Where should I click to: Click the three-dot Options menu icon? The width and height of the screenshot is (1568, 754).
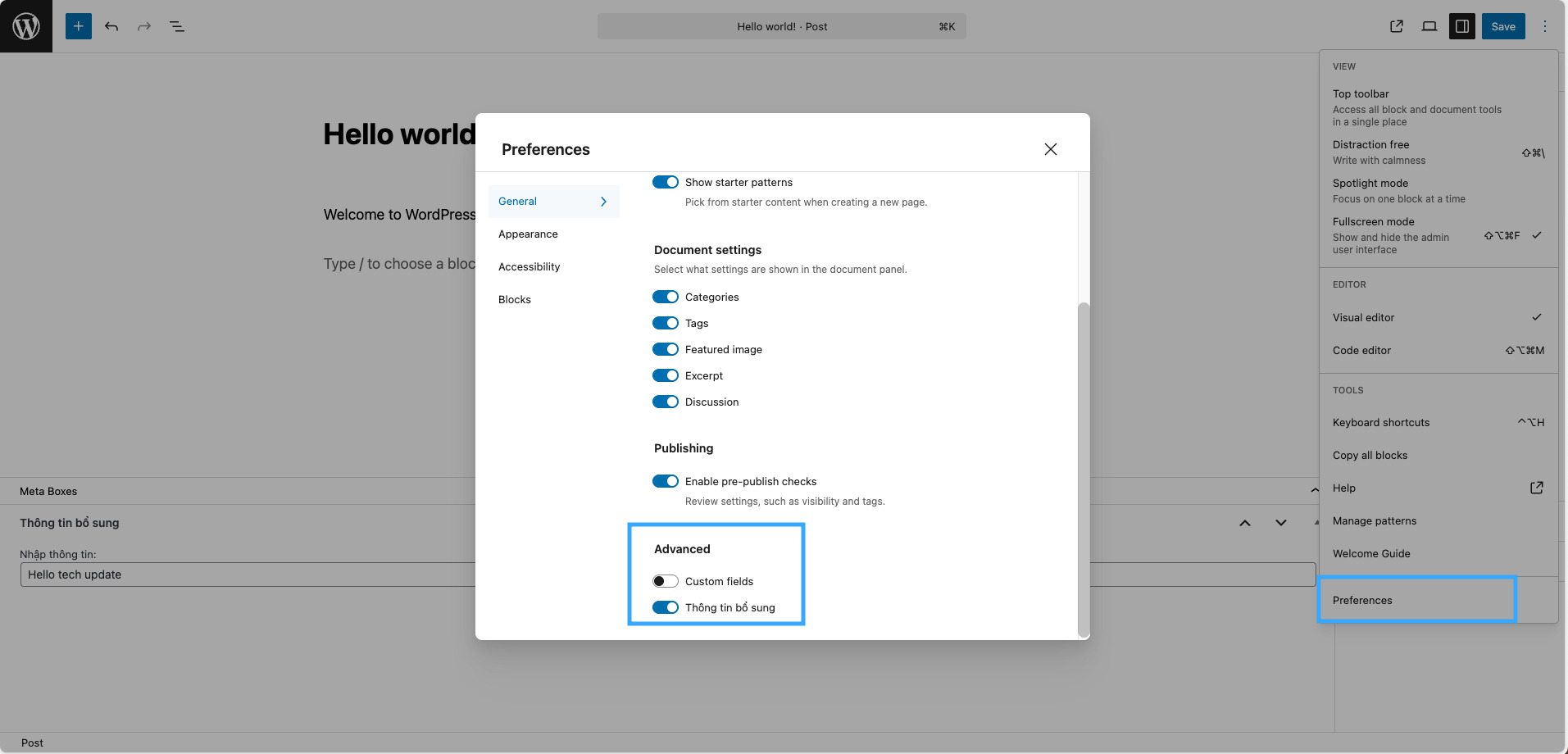1545,26
